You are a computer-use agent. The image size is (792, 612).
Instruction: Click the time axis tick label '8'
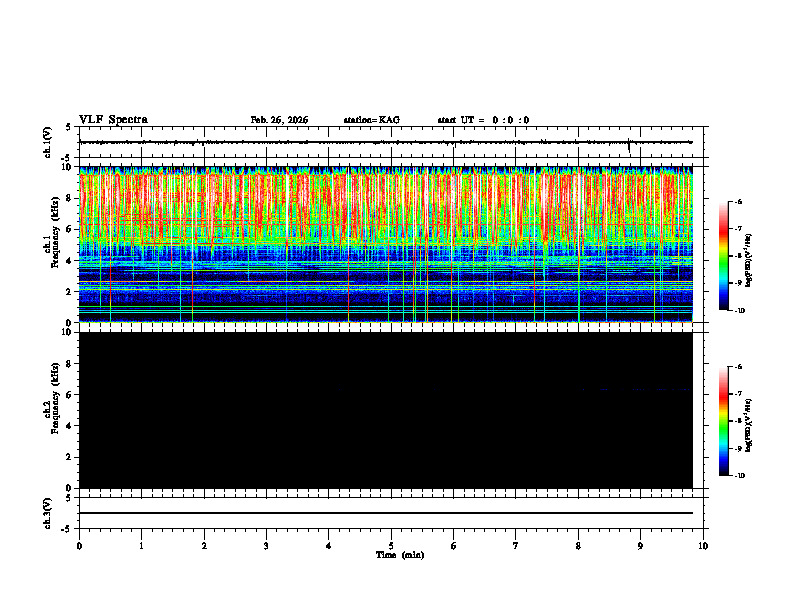tap(578, 546)
